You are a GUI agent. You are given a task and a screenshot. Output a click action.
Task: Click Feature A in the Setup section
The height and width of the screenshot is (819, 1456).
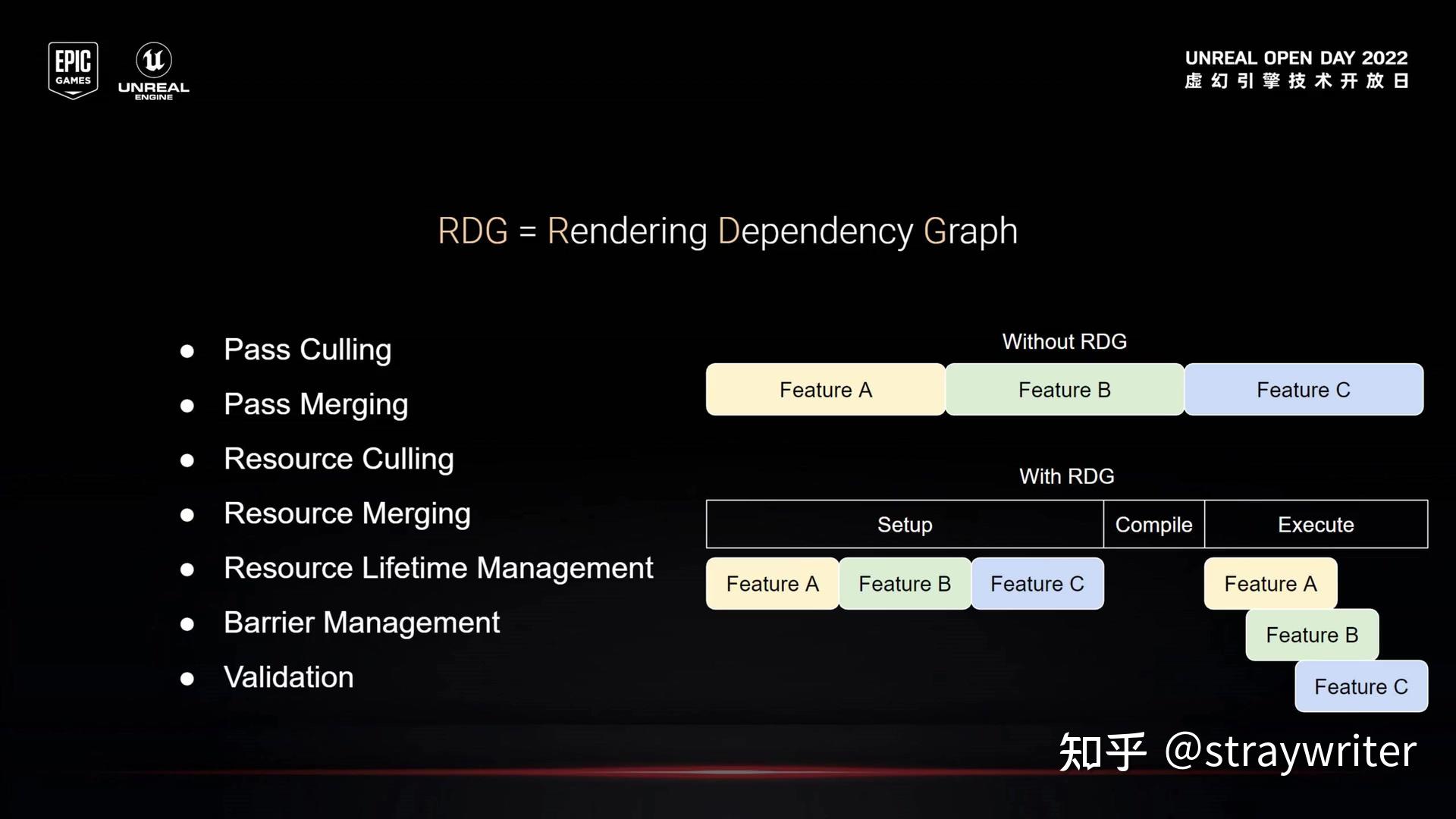[x=772, y=583]
